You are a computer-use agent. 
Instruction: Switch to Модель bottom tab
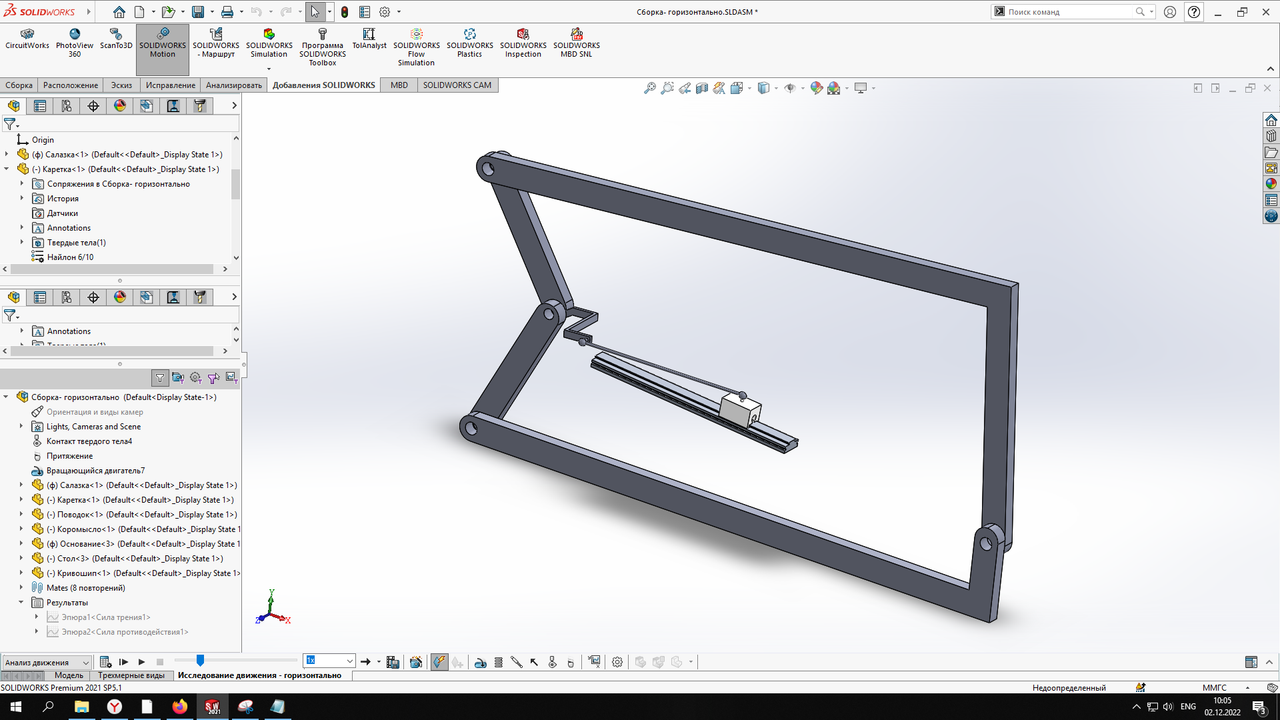(x=68, y=675)
